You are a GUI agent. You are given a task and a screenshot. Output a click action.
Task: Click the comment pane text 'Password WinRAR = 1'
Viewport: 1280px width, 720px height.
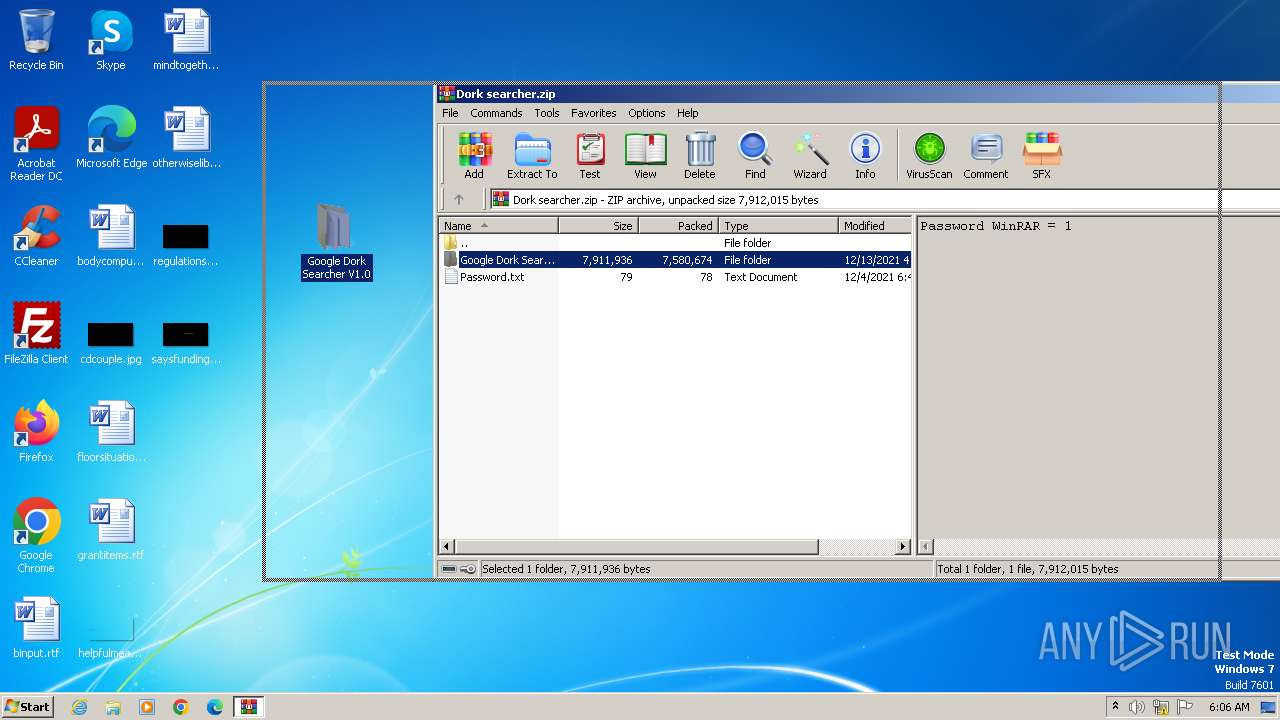tap(995, 226)
